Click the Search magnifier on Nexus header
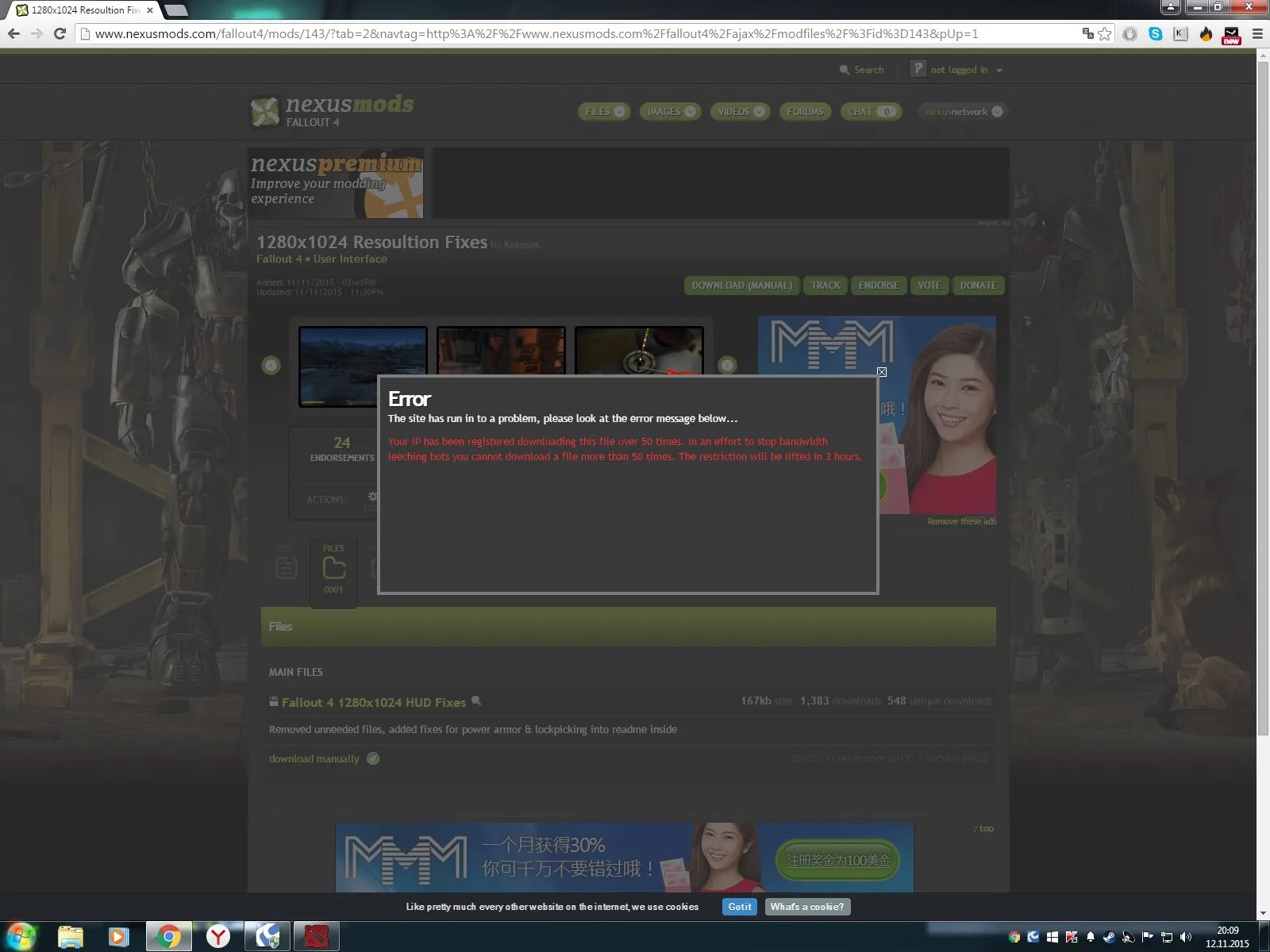 click(845, 70)
